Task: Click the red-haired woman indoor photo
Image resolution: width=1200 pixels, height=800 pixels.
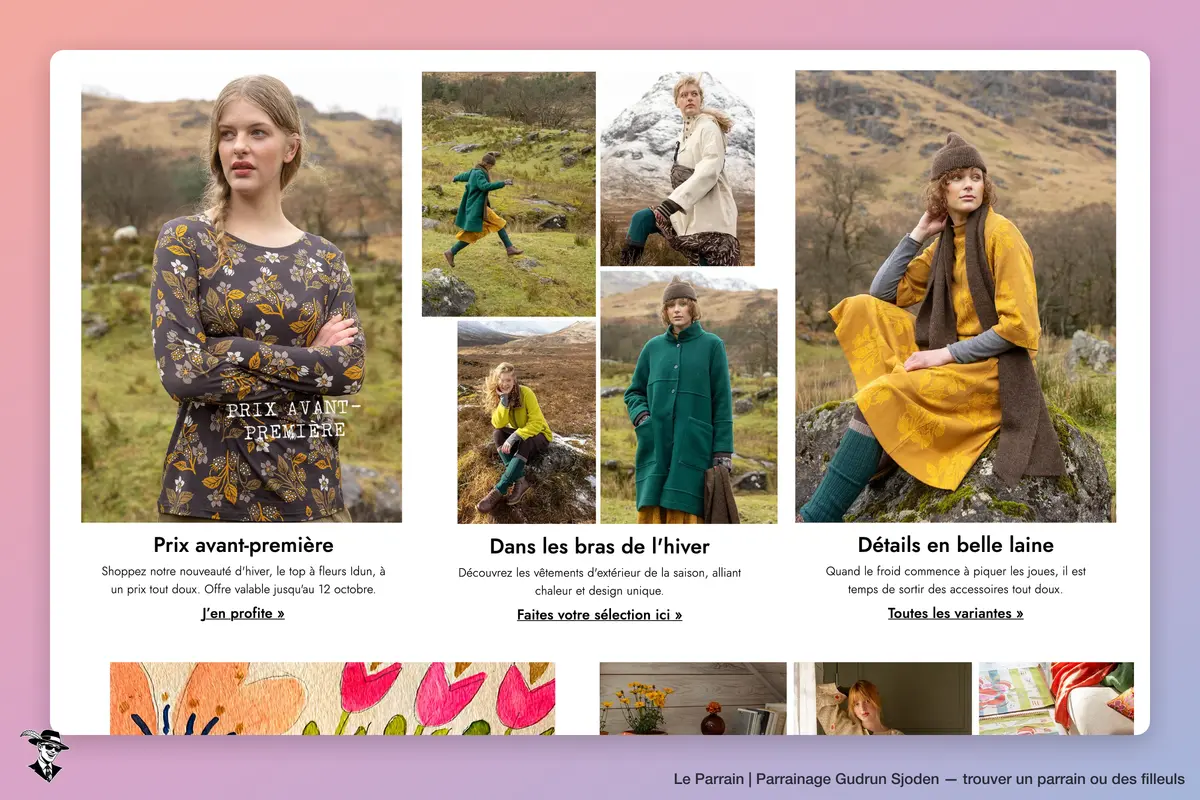Action: click(883, 698)
